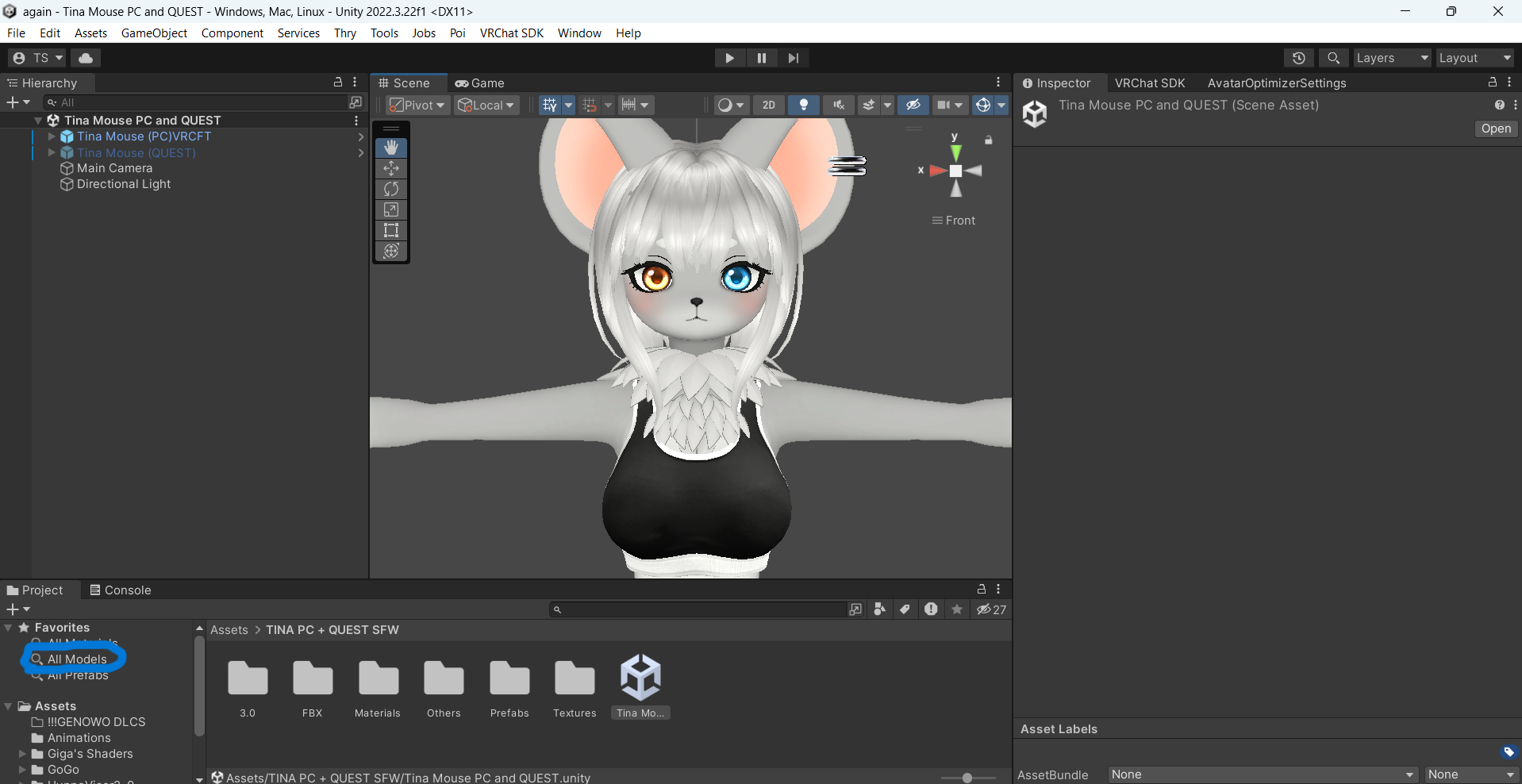Click Assets in the project breadcrumb
The image size is (1522, 784).
pyautogui.click(x=229, y=630)
